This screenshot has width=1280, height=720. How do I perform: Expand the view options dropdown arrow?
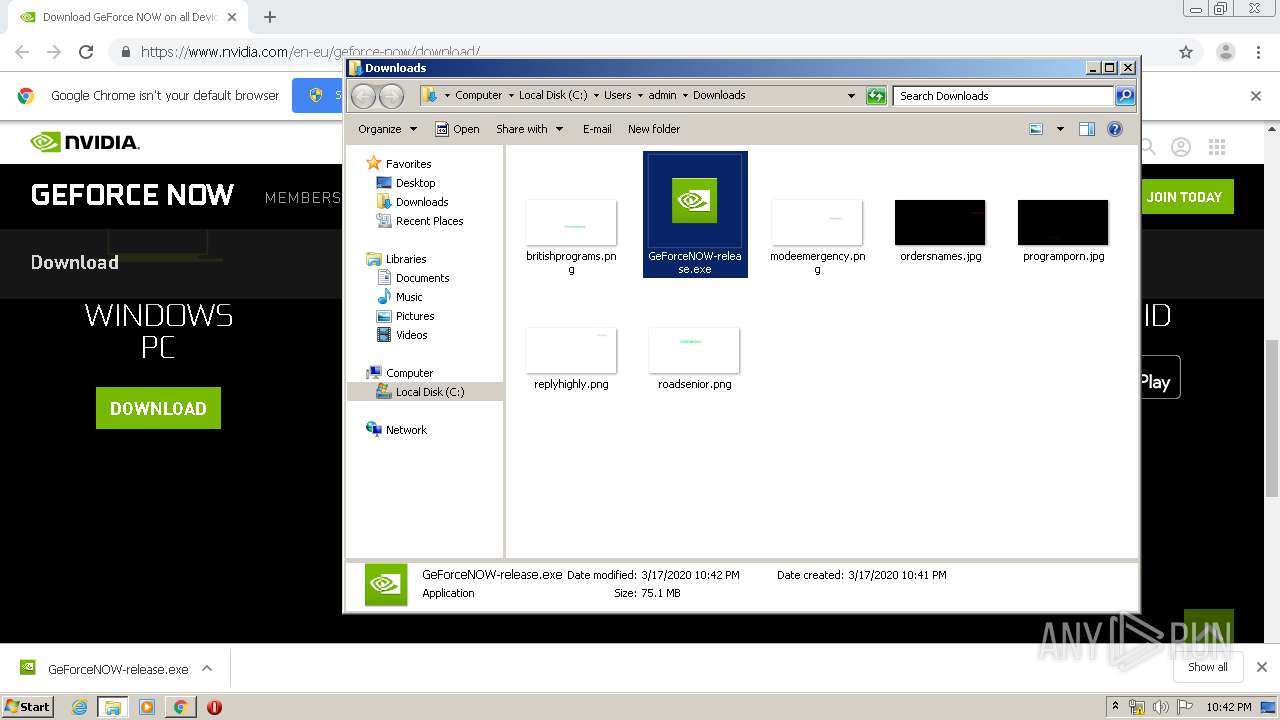coord(1060,129)
